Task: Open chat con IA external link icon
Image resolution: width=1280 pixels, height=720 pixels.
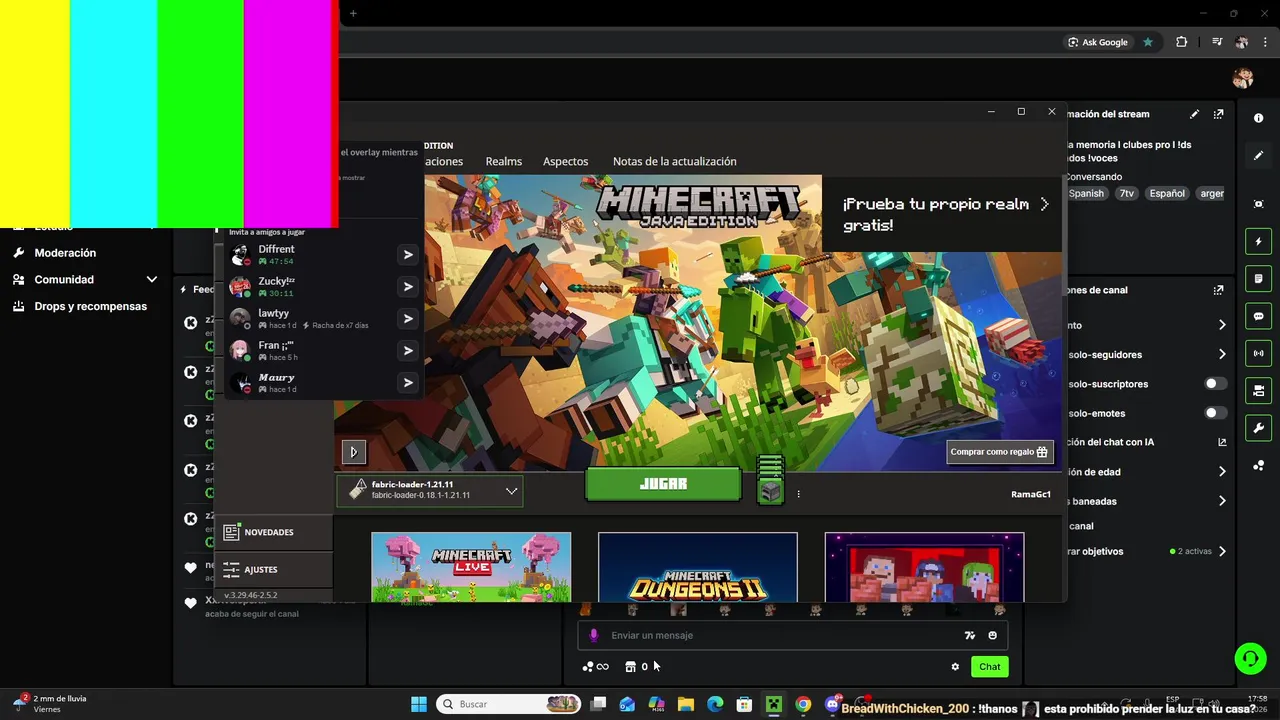Action: pyautogui.click(x=1221, y=442)
